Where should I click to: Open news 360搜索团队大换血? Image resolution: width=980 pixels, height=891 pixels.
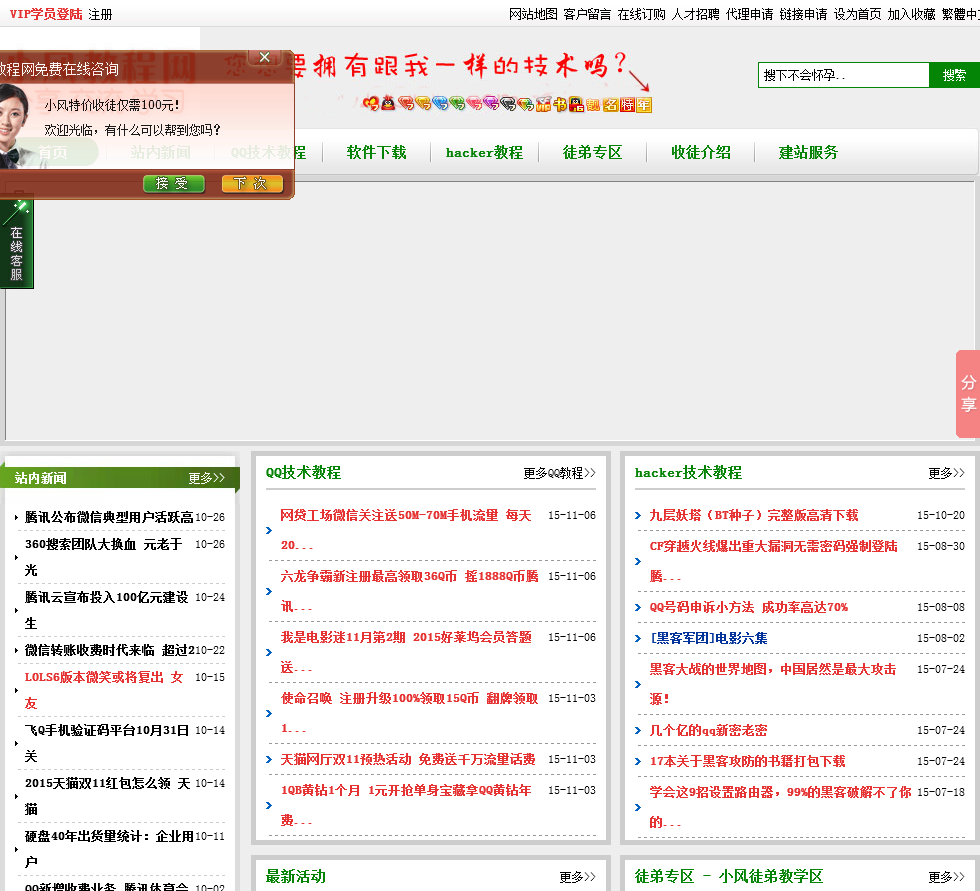[x=103, y=557]
